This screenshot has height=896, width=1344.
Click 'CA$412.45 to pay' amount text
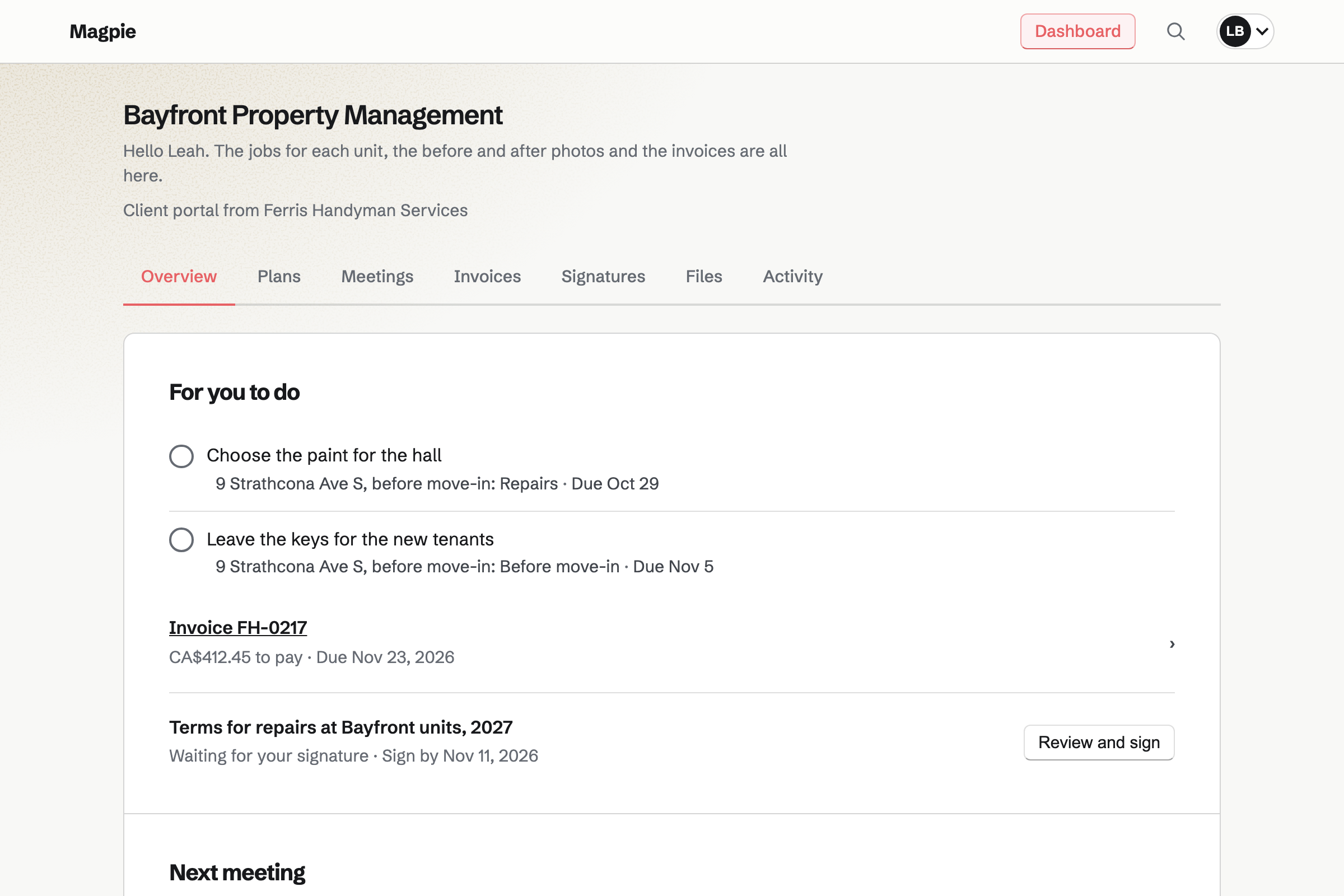(235, 657)
